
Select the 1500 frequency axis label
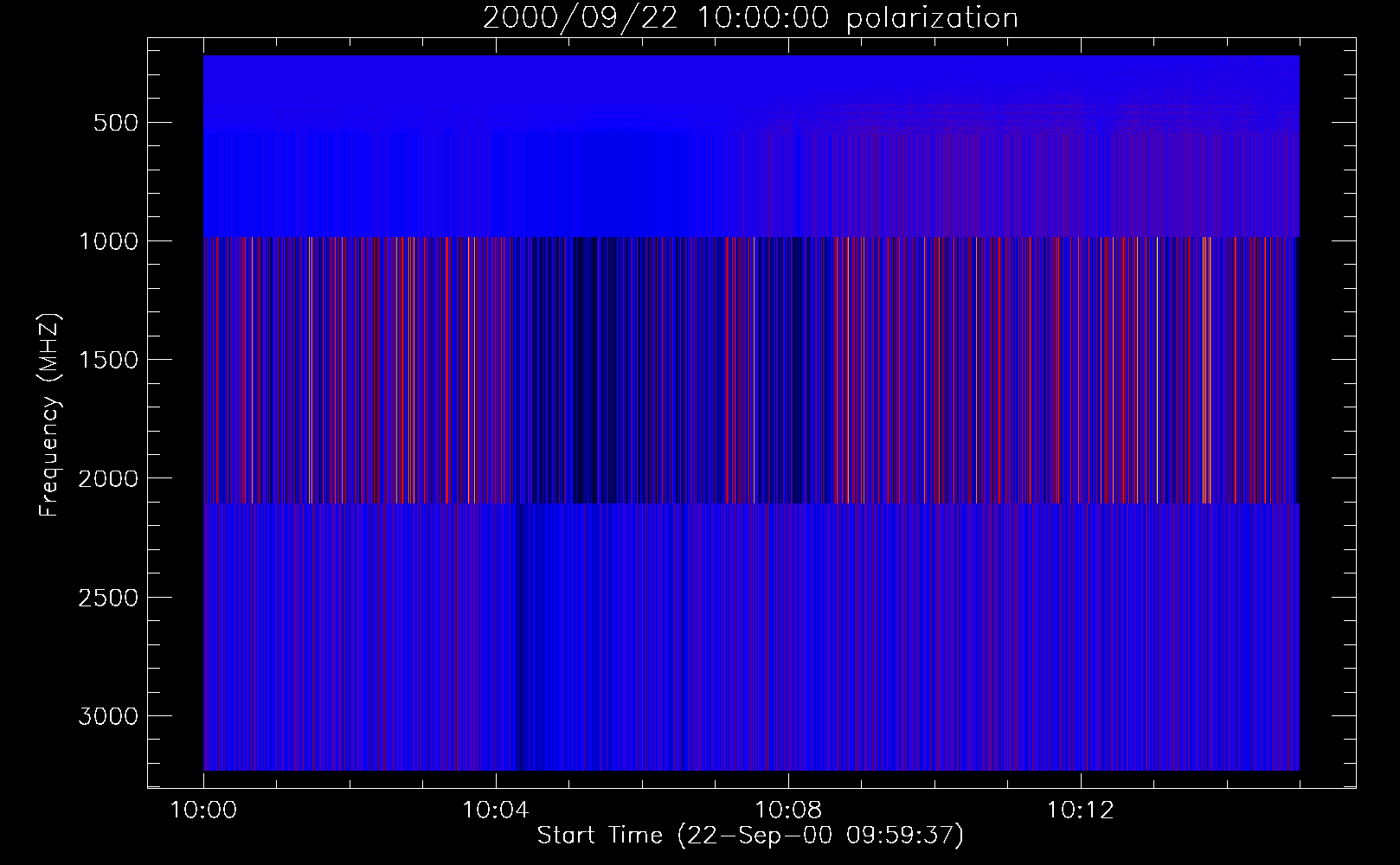click(x=108, y=360)
